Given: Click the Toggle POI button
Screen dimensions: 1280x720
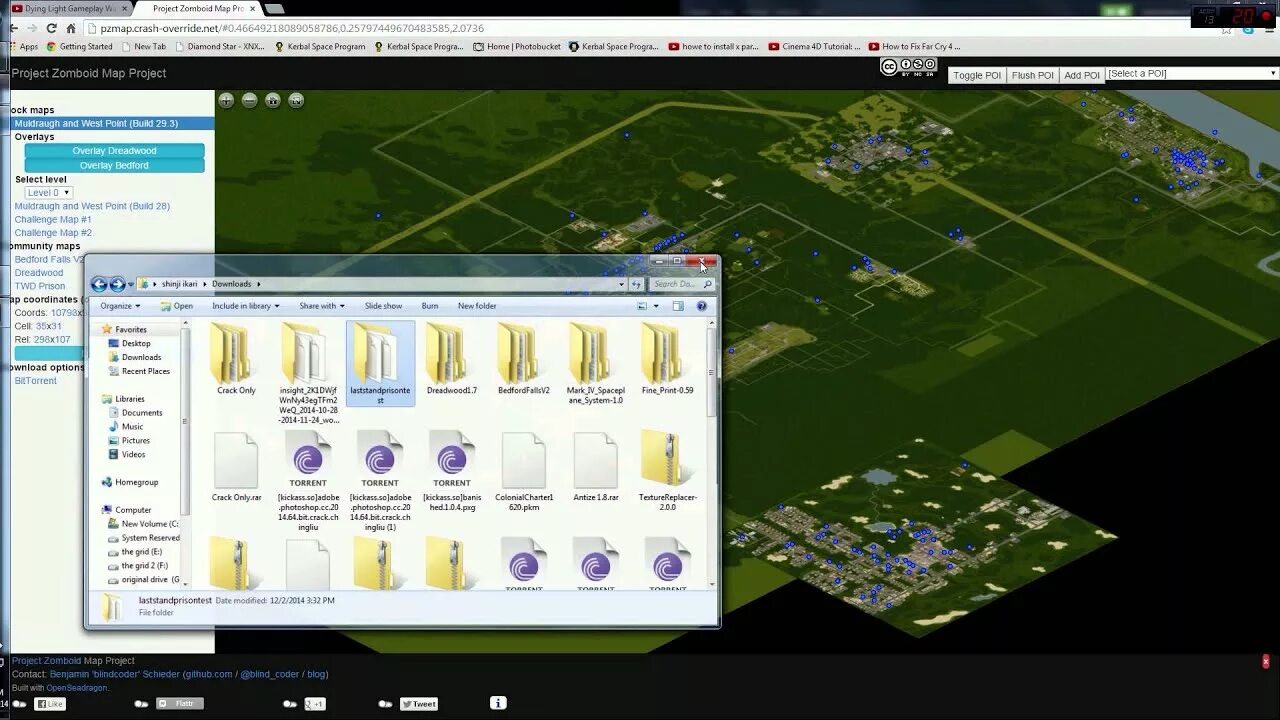Looking at the screenshot, I should 977,75.
